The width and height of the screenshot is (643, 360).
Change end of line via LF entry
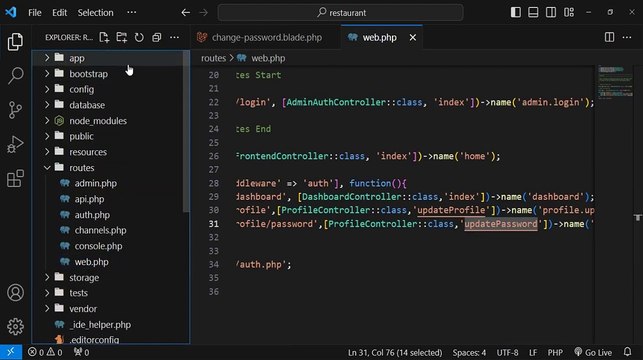tap(533, 352)
